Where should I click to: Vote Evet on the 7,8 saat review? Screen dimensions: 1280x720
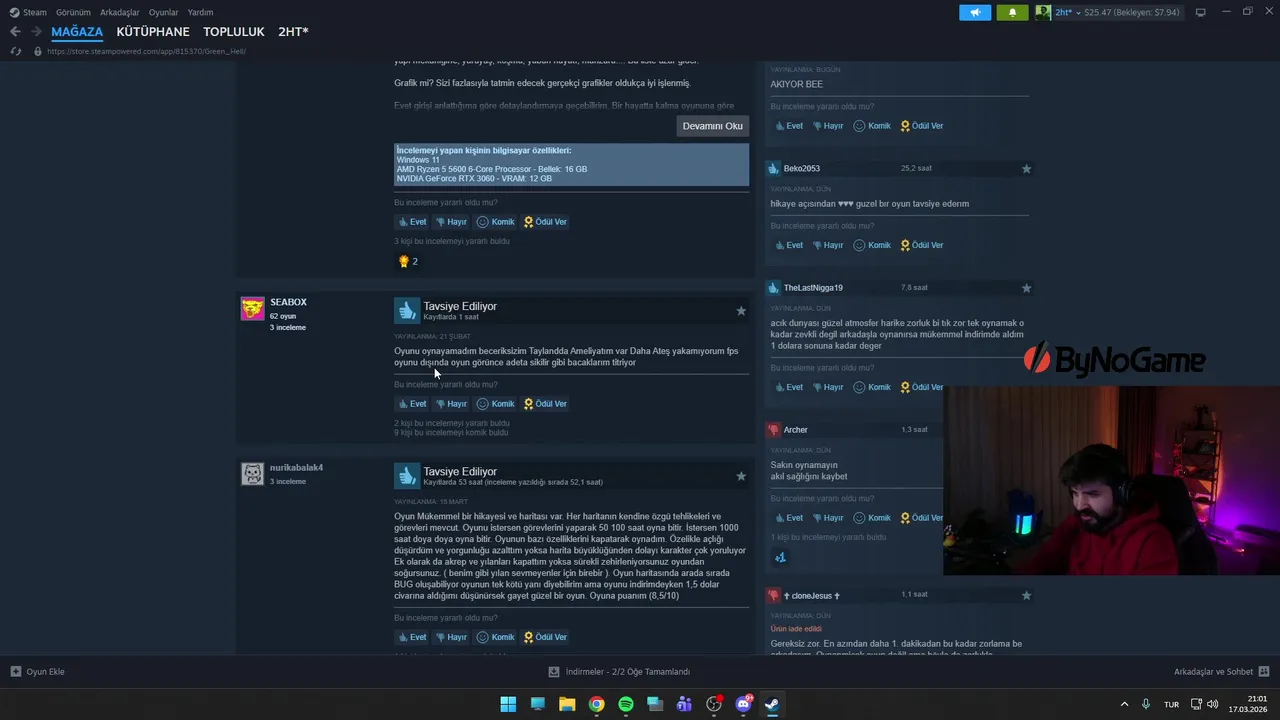click(x=789, y=387)
